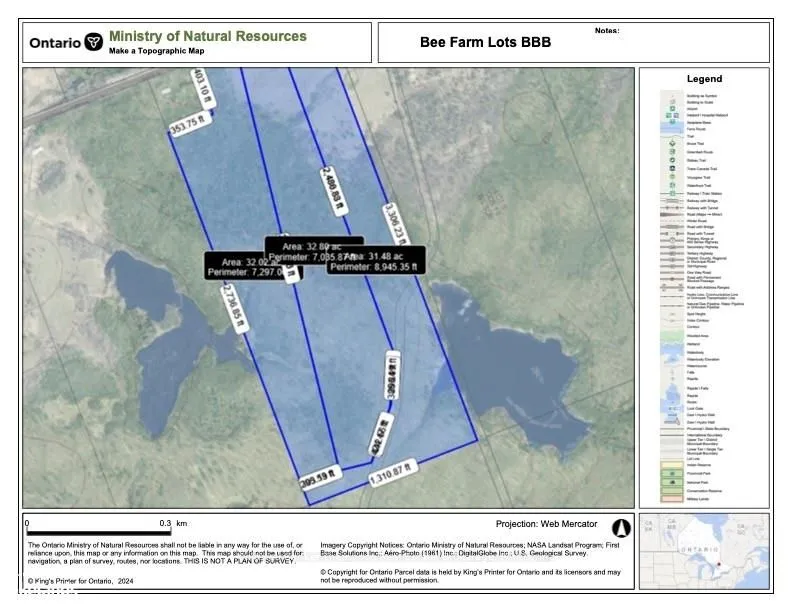The width and height of the screenshot is (792, 612).
Task: Click the Ontario trillium logo icon
Action: click(x=93, y=43)
